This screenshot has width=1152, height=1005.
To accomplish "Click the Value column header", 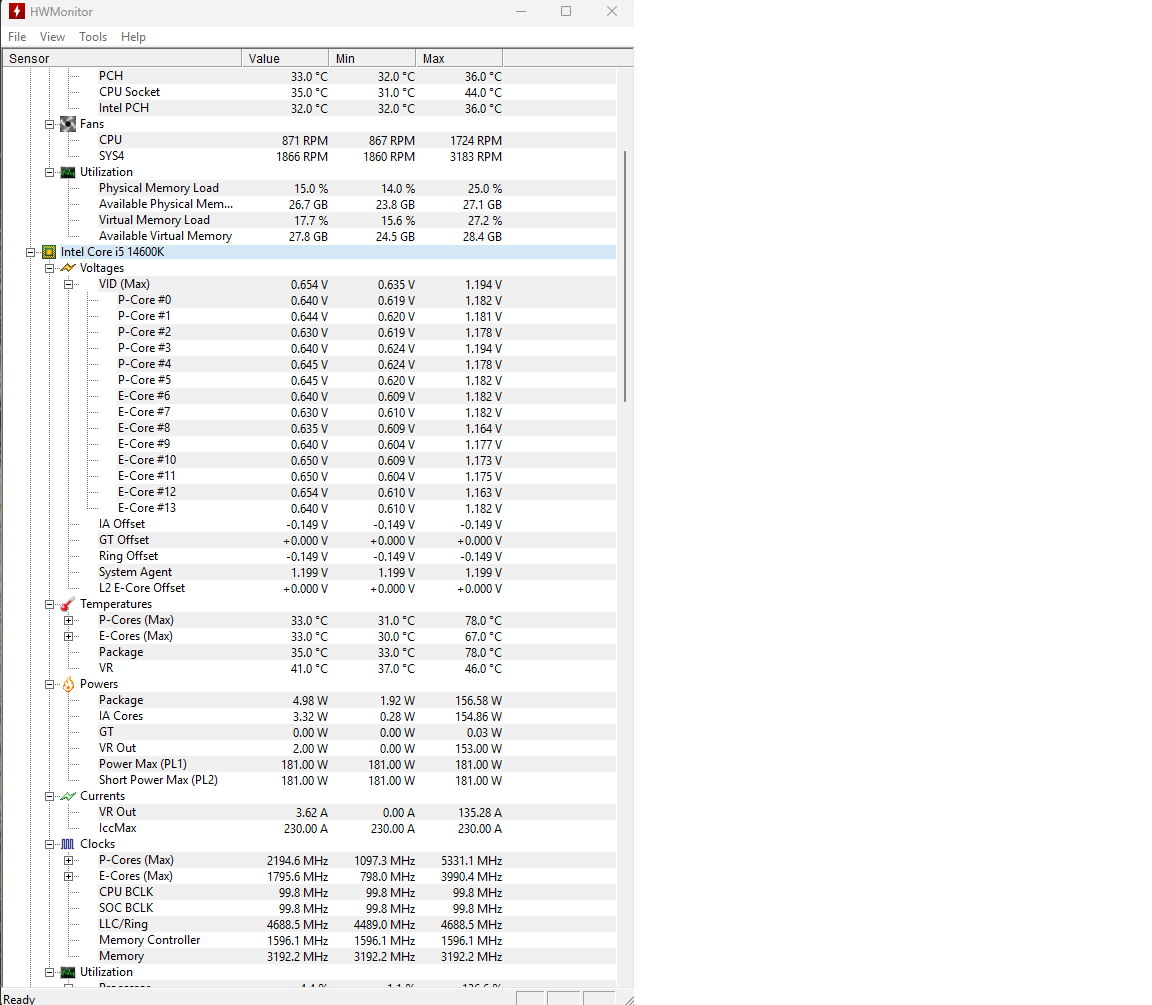I will click(285, 58).
